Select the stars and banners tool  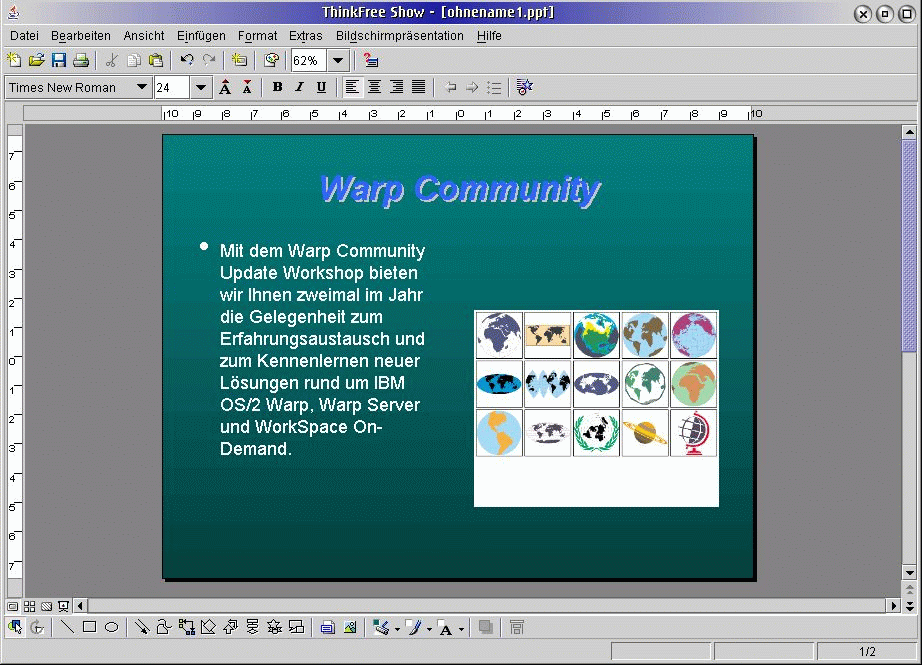click(275, 627)
